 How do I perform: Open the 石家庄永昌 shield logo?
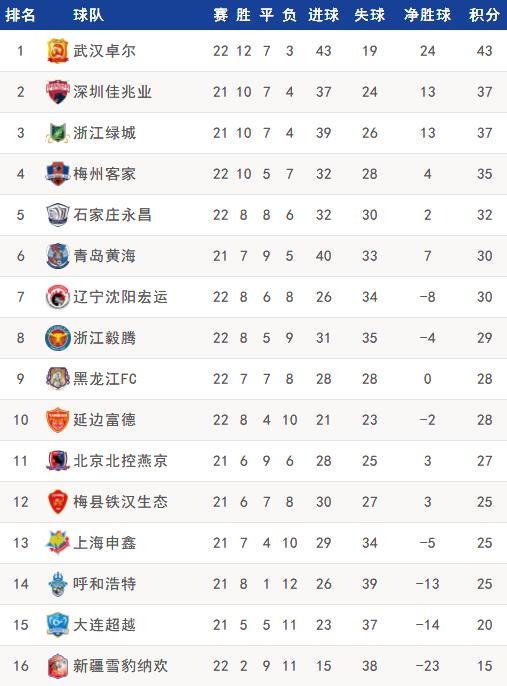pyautogui.click(x=58, y=215)
